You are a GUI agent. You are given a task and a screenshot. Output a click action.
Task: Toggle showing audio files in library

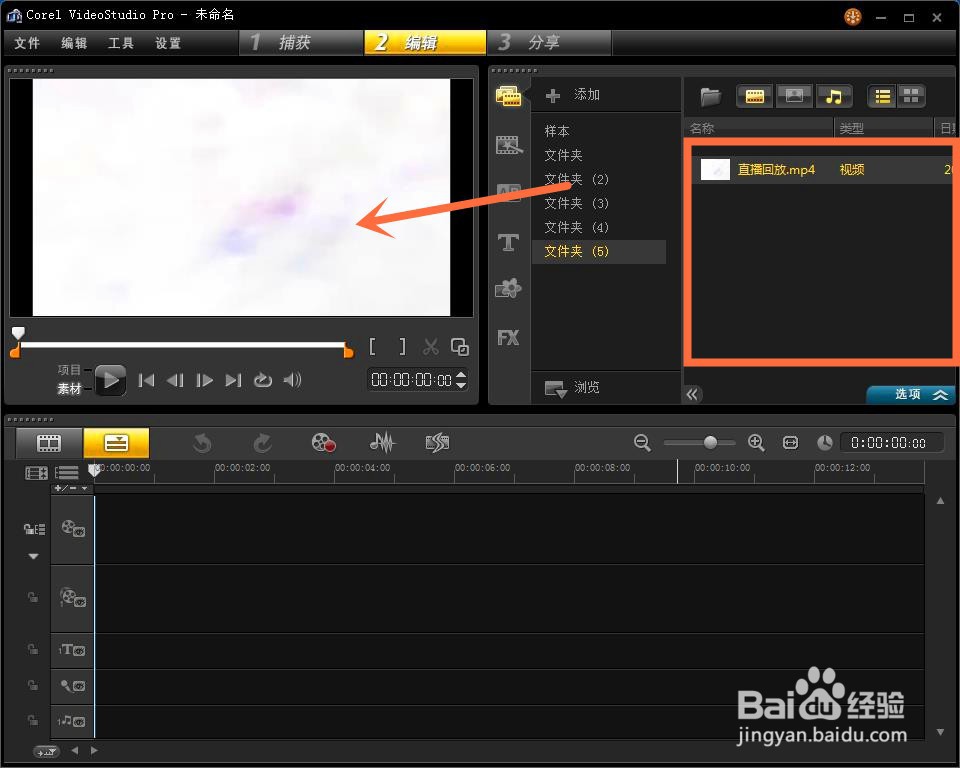pos(834,96)
